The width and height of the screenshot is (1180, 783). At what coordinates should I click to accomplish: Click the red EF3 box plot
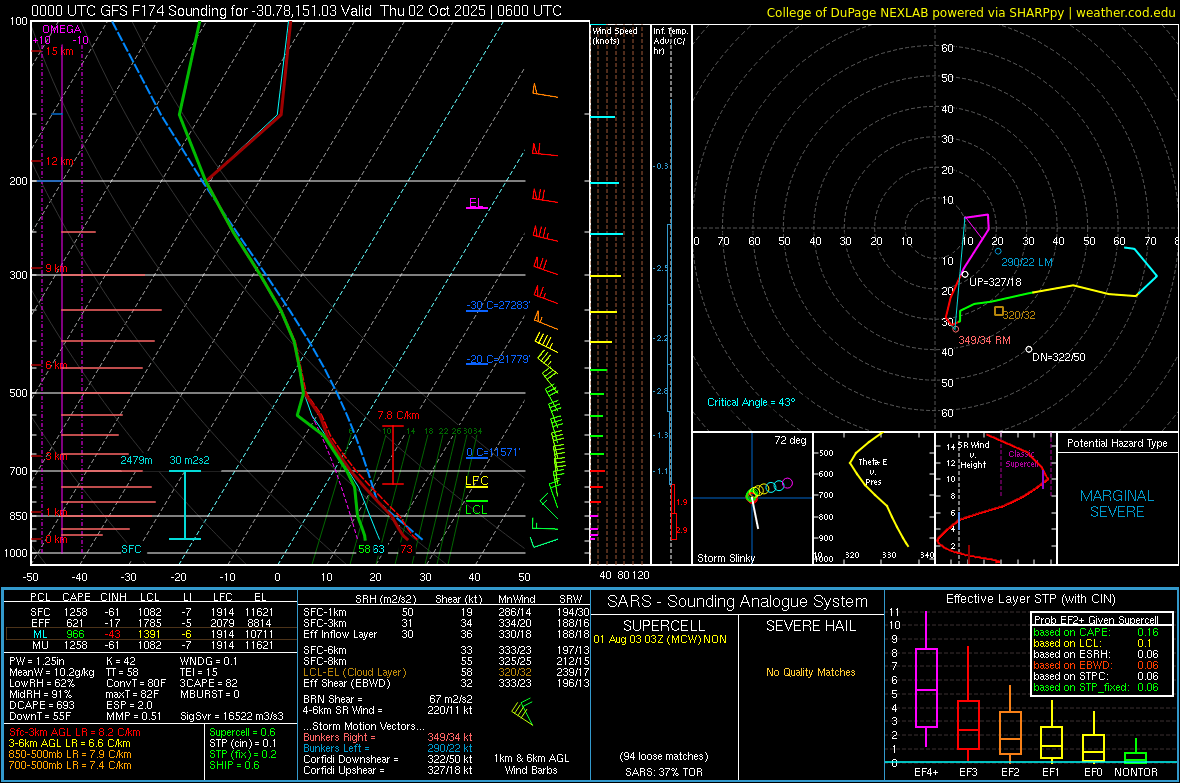point(968,725)
